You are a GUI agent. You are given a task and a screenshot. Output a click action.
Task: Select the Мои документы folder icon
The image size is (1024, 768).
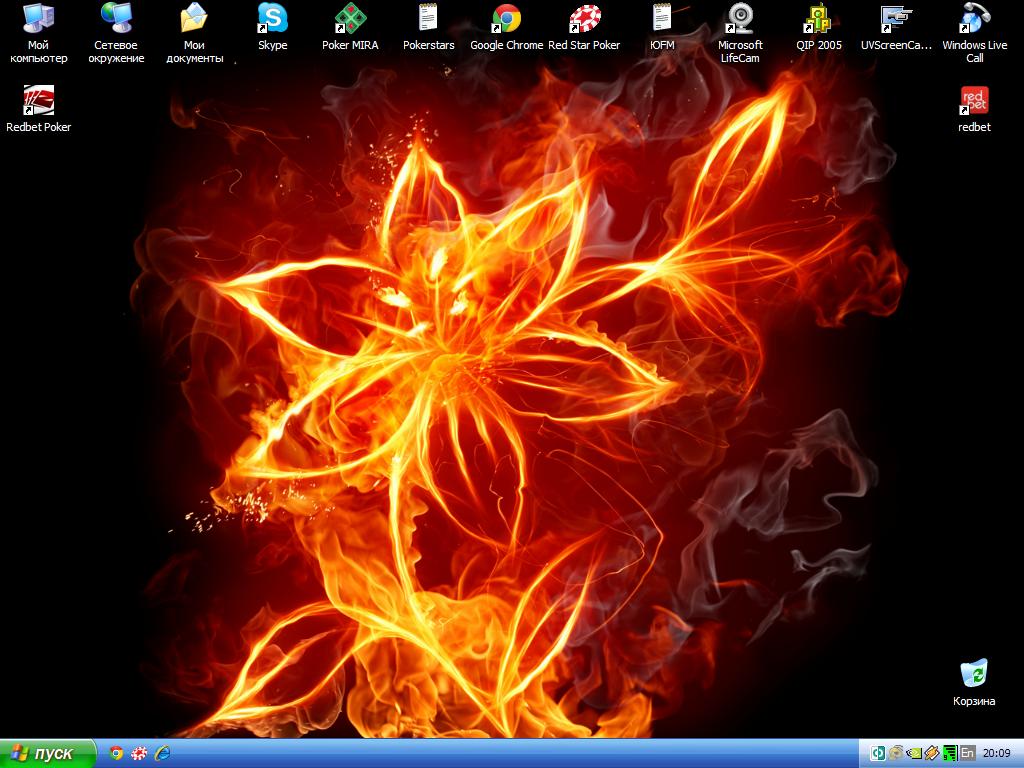coord(194,19)
